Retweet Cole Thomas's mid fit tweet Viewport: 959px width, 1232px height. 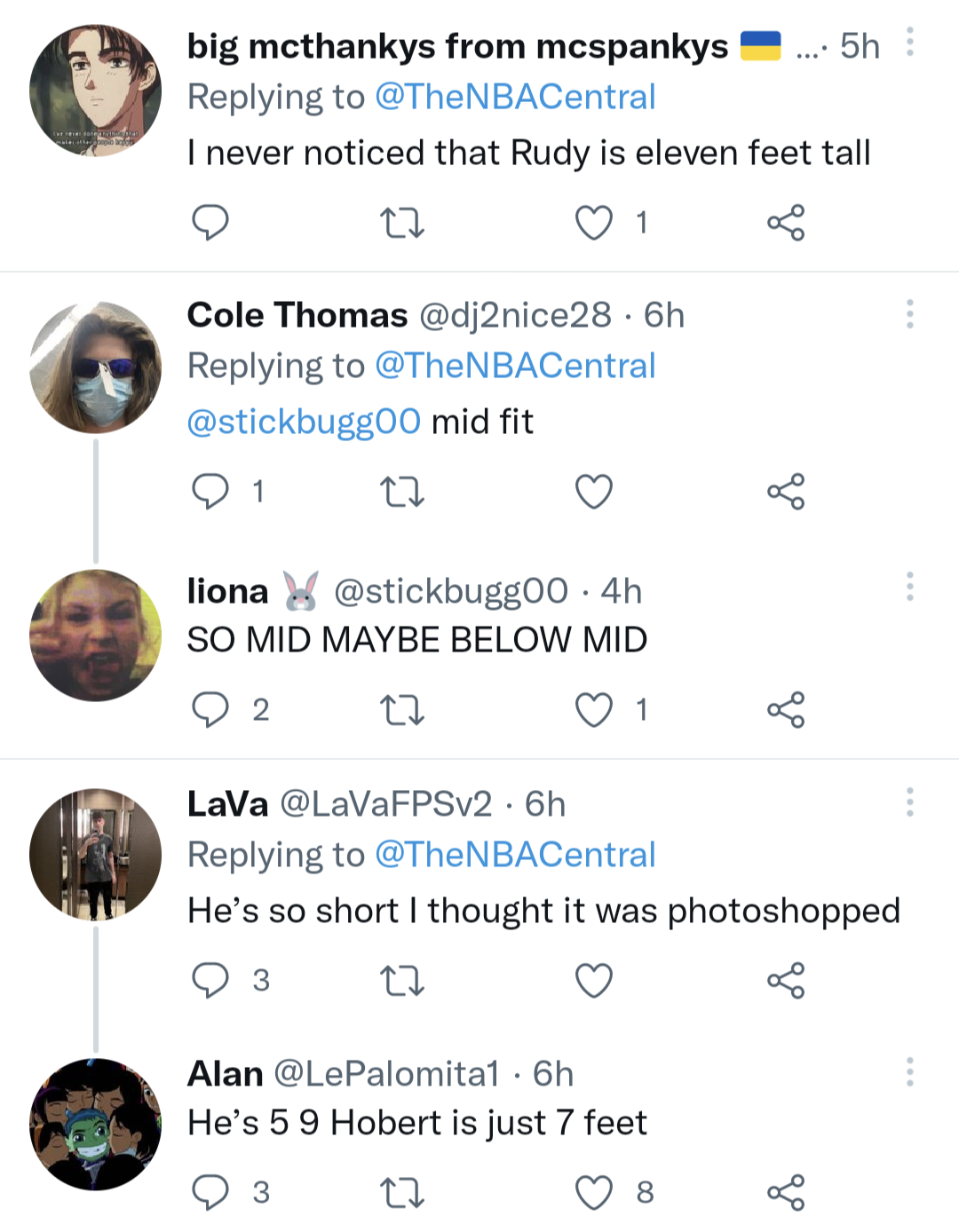[401, 492]
